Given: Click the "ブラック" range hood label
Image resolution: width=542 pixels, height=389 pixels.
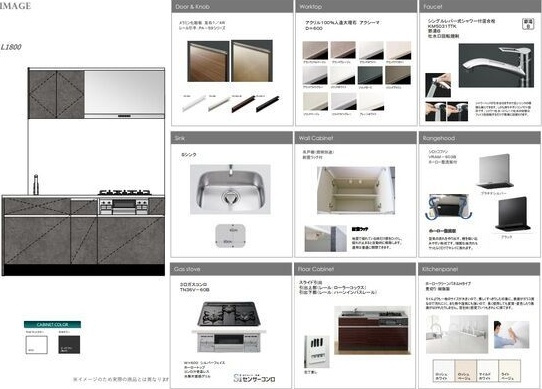Looking at the screenshot, I should pos(507,237).
